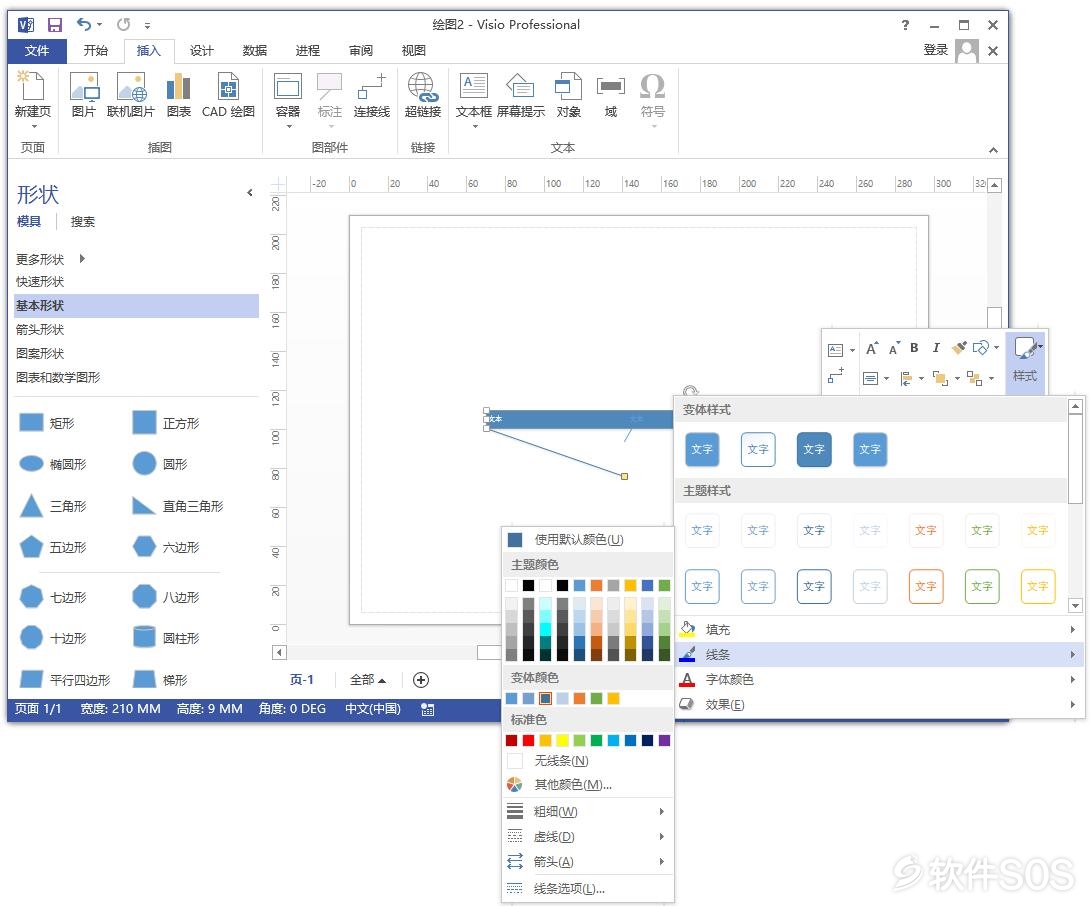Screen dimensions: 1090x906
Task: Expand 更多形状 submenu arrow
Action: point(82,259)
